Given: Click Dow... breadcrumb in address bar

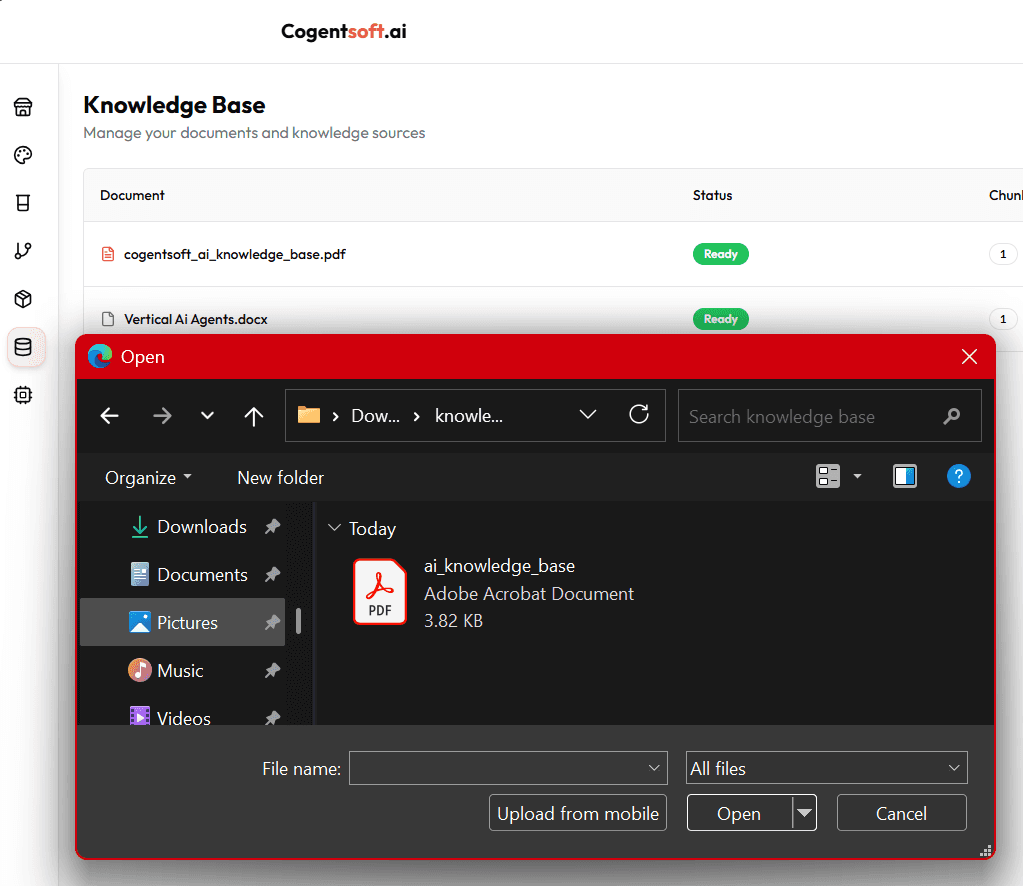Looking at the screenshot, I should [375, 416].
